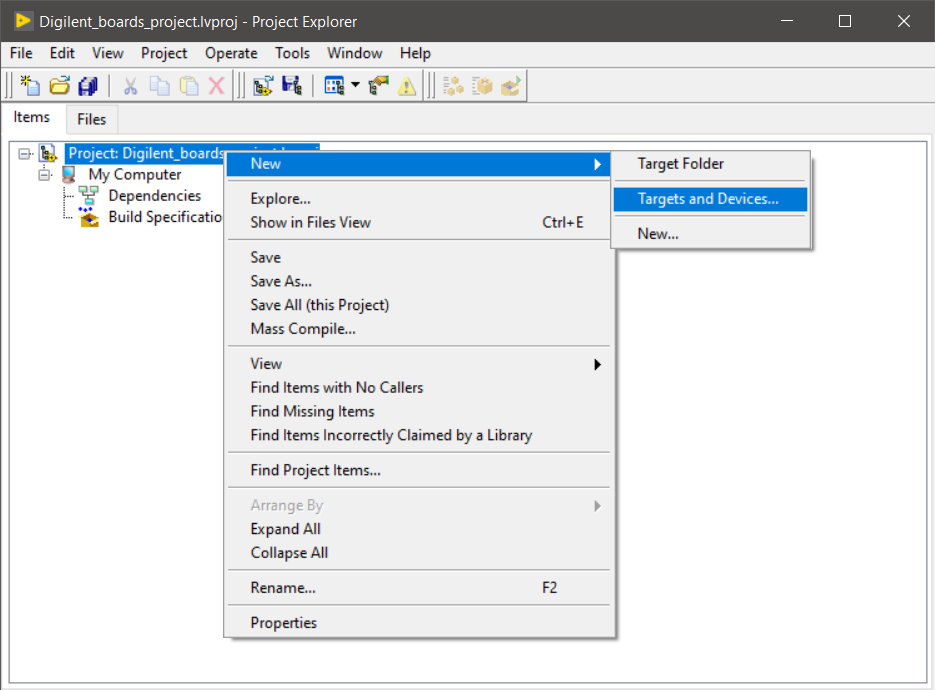Screen dimensions: 935x690
Task: Click the Filter View toolbar icon
Action: 335,86
